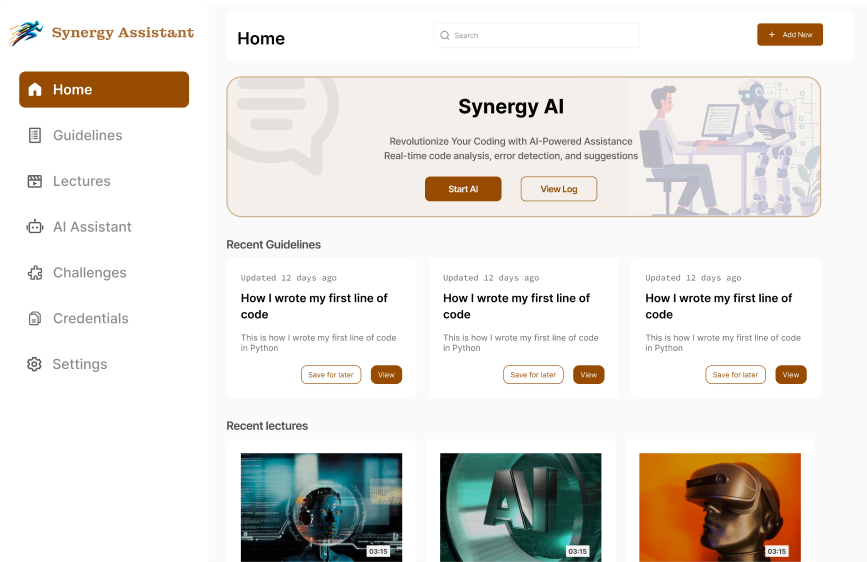Image resolution: width=867 pixels, height=562 pixels.
Task: Click the Guidelines document icon
Action: click(35, 135)
